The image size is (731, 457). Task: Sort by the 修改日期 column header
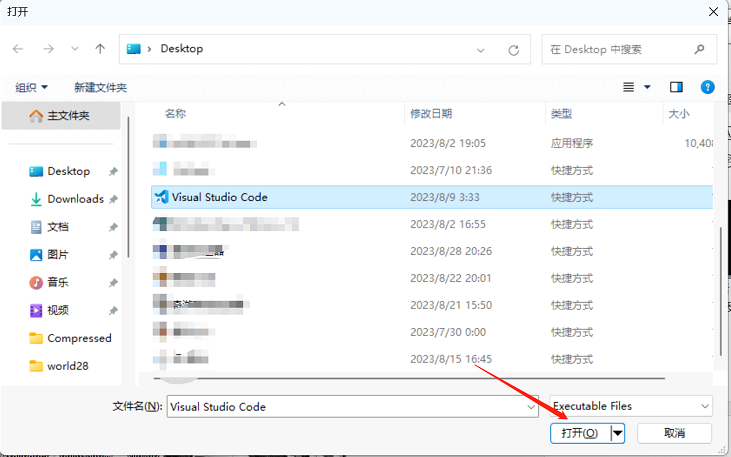(431, 113)
